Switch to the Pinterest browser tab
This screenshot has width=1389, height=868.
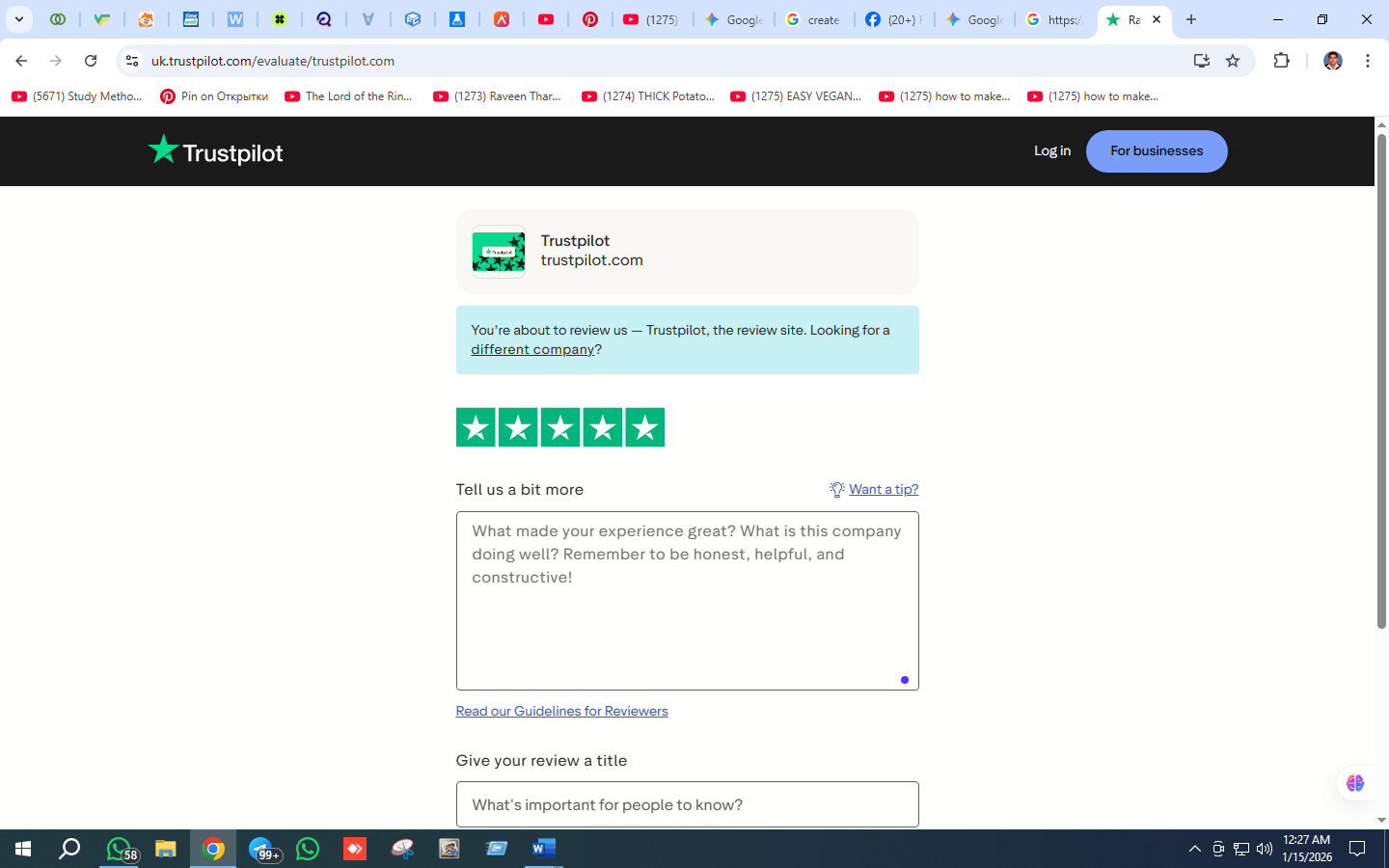tap(590, 19)
